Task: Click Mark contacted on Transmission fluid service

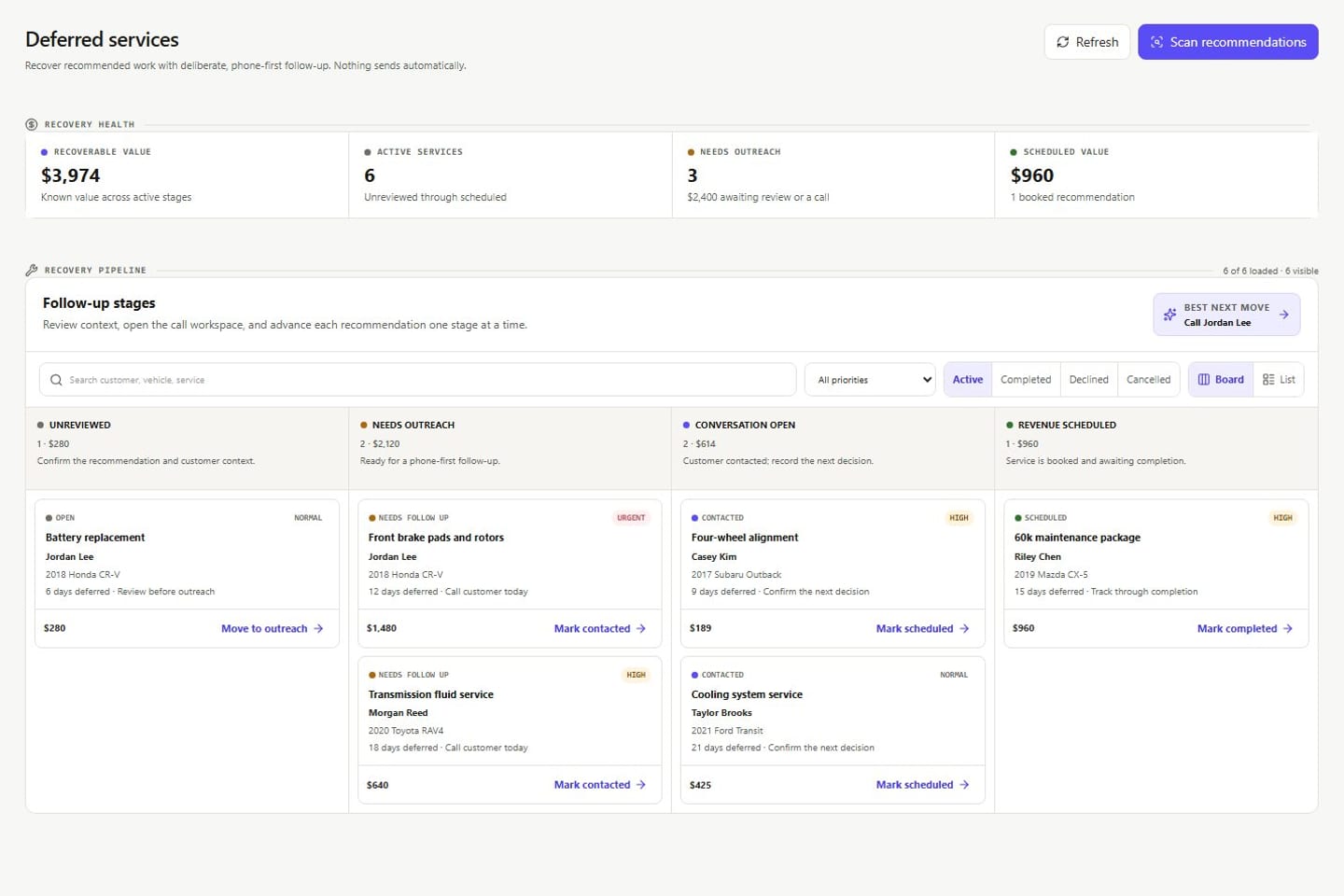Action: [x=600, y=785]
